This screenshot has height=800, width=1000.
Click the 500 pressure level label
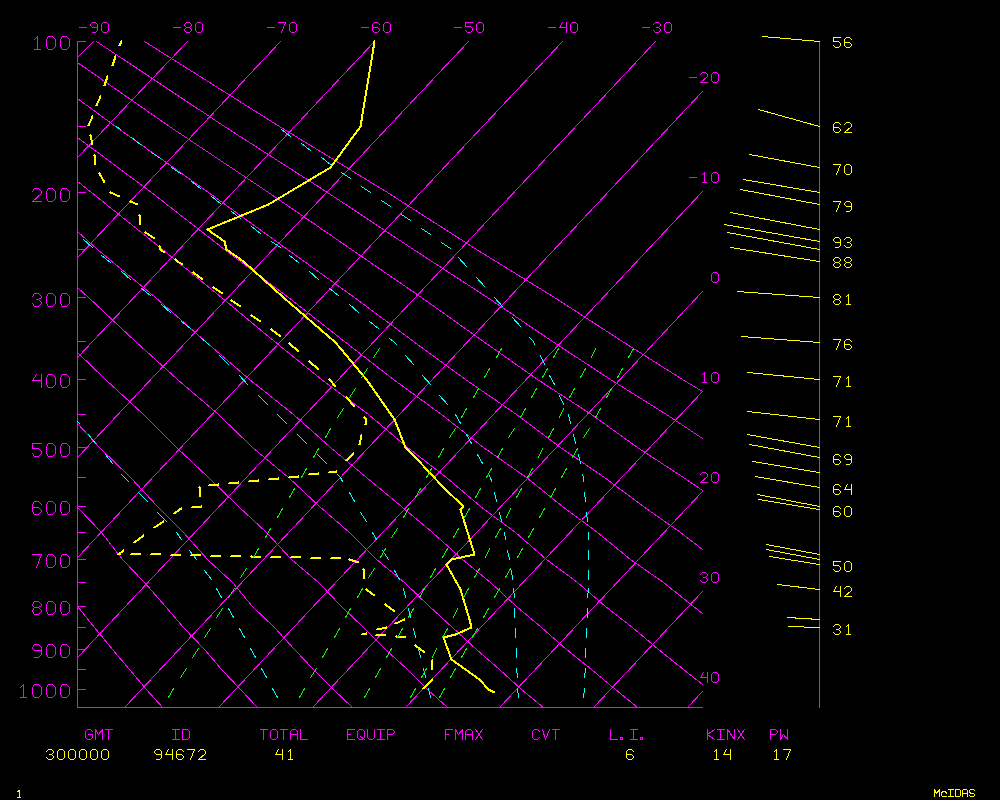tap(51, 450)
